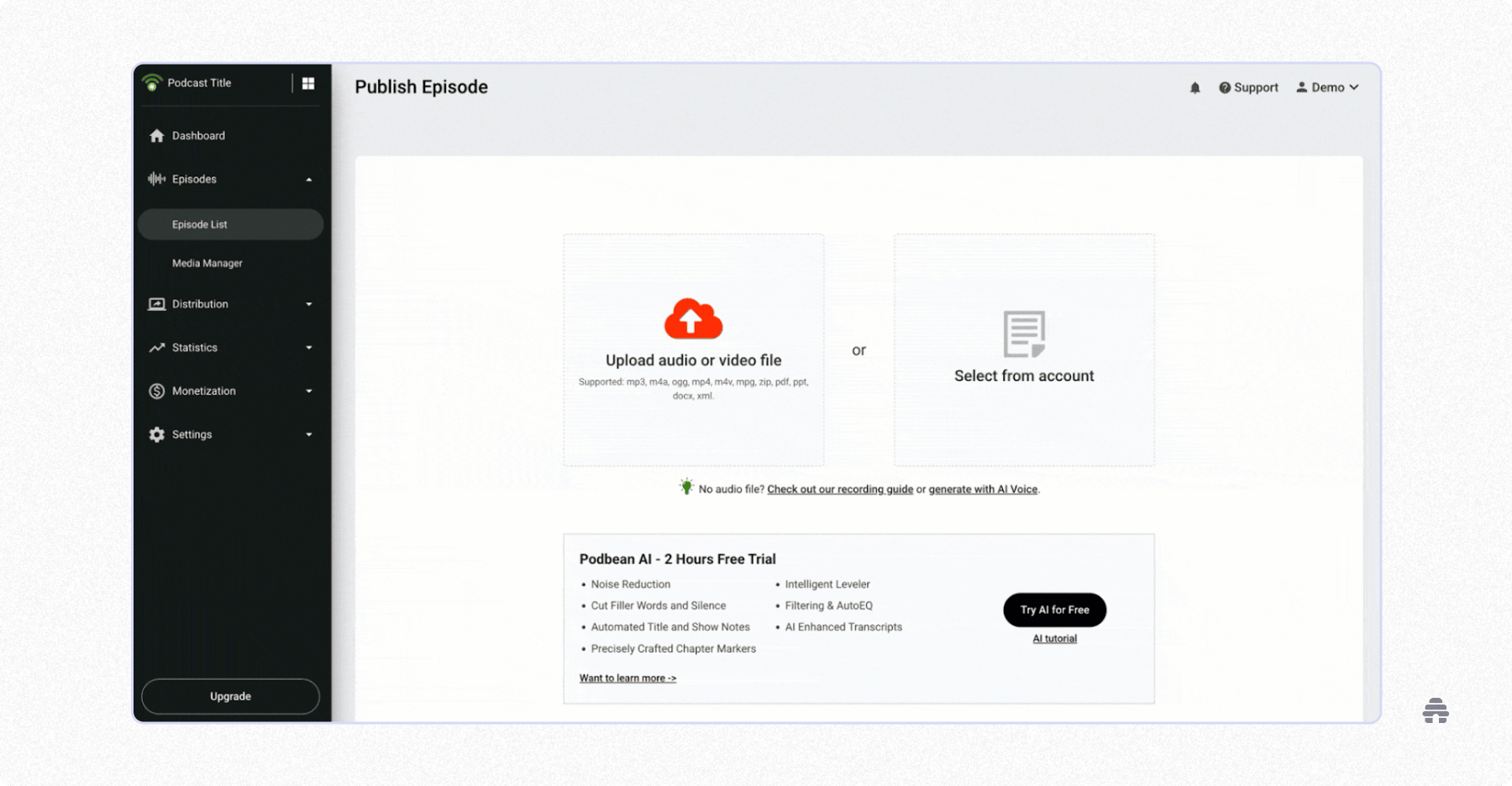Click the apps grid icon beside Podcast Title
This screenshot has width=1512, height=786.
click(308, 83)
